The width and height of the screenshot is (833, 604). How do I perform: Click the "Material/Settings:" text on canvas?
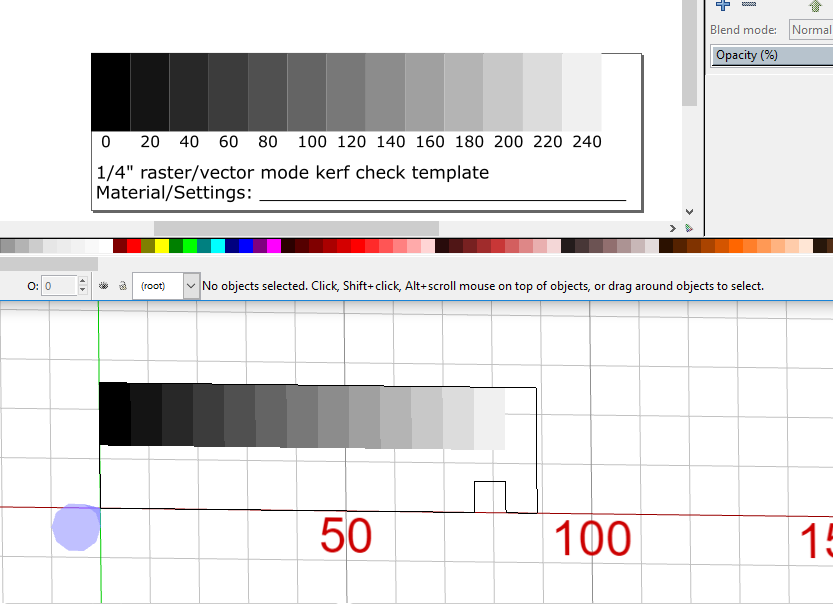click(174, 192)
